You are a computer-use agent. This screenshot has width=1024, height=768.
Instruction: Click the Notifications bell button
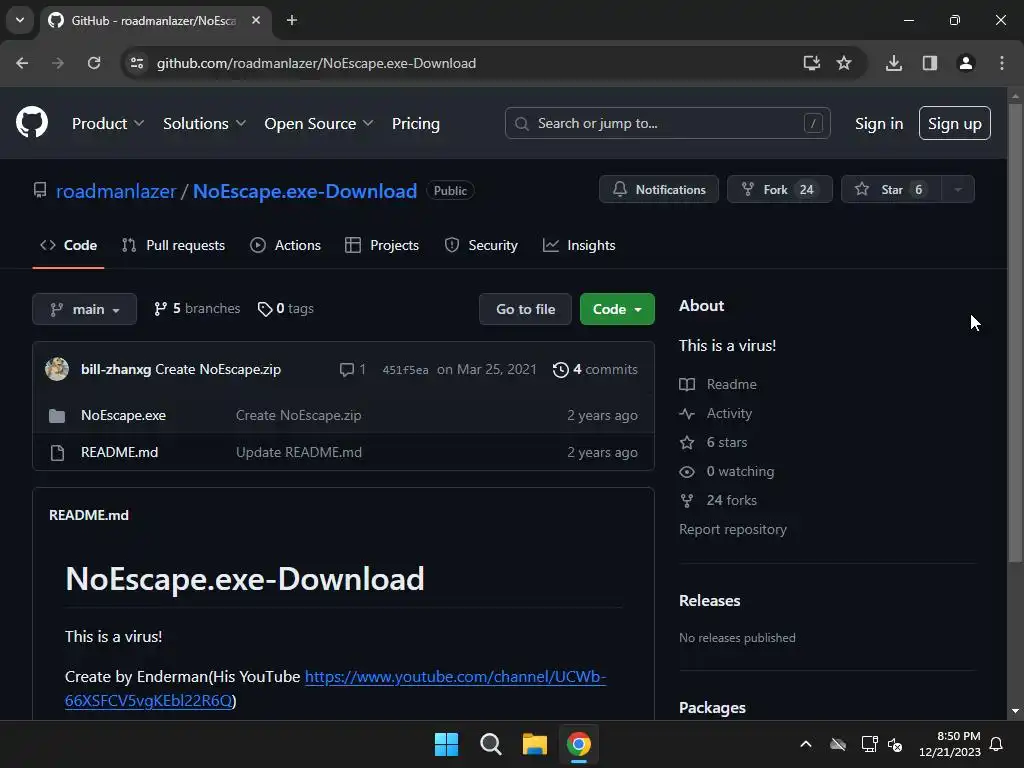(x=659, y=189)
